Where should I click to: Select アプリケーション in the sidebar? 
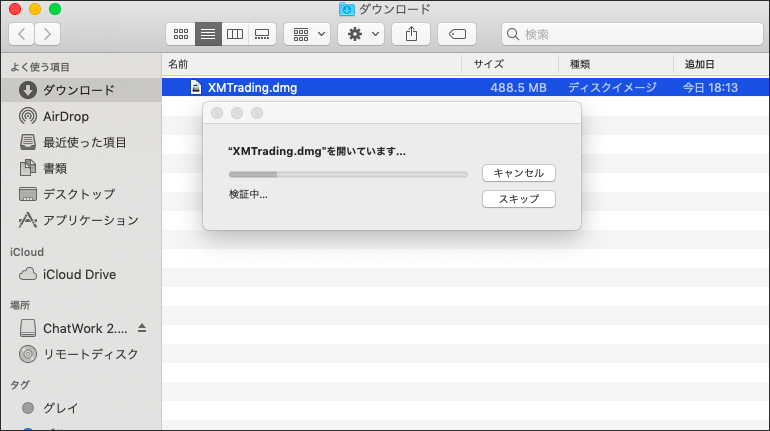[90, 220]
